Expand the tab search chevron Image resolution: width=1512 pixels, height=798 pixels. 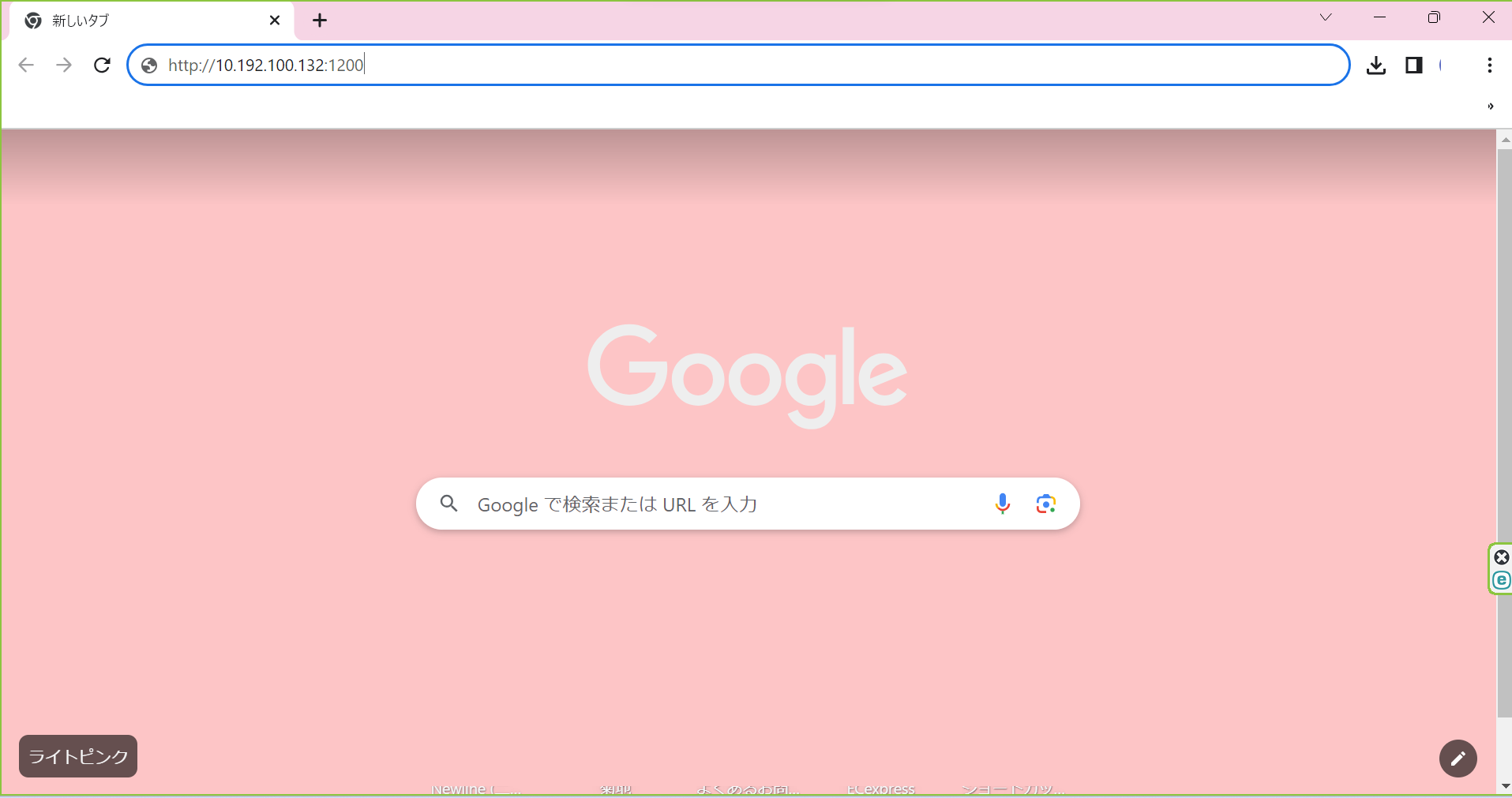point(1326,17)
